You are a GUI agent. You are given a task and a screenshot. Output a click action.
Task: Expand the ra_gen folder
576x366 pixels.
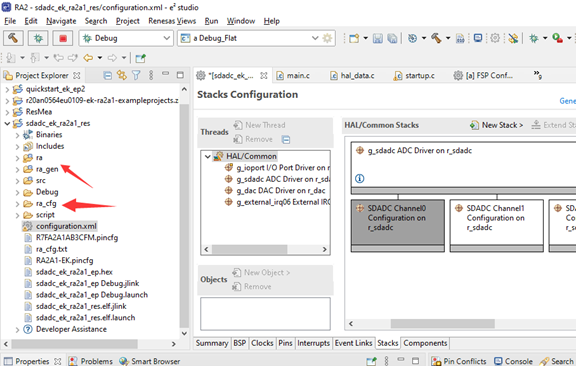pyautogui.click(x=17, y=169)
